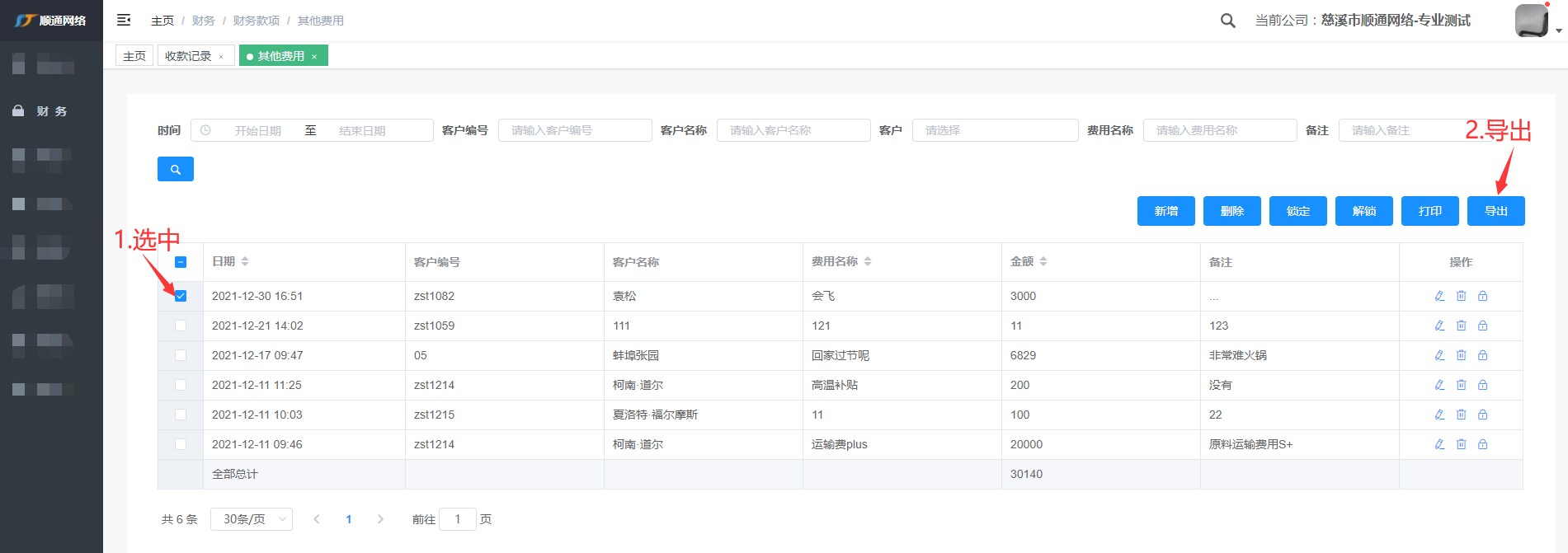Click the blue search magnifier button
Viewport: 1568px width, 553px height.
click(175, 169)
